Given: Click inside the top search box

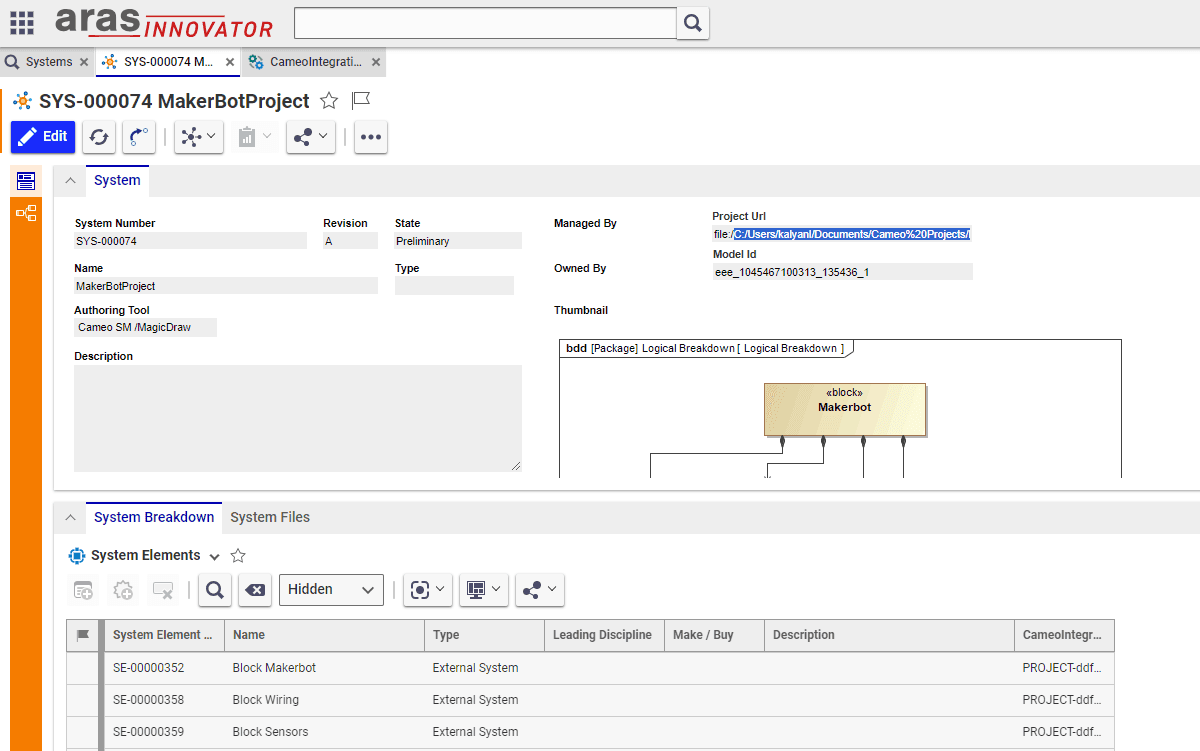Looking at the screenshot, I should (486, 23).
